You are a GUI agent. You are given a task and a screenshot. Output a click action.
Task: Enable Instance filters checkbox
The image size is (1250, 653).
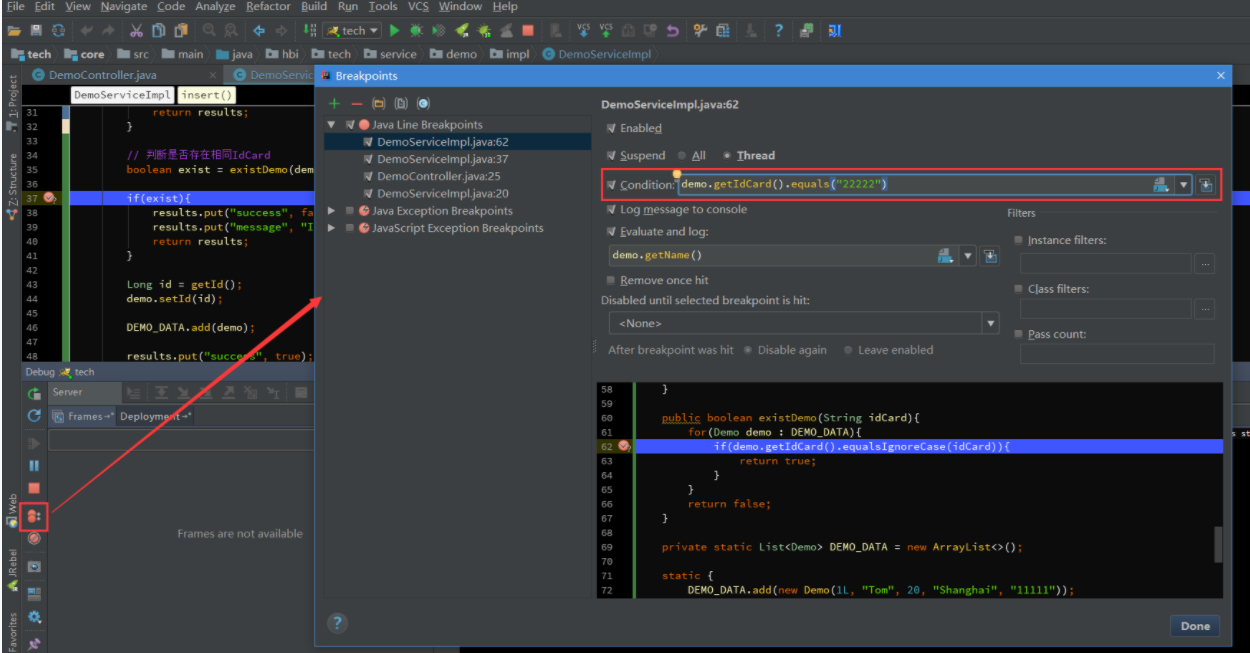pos(1019,241)
